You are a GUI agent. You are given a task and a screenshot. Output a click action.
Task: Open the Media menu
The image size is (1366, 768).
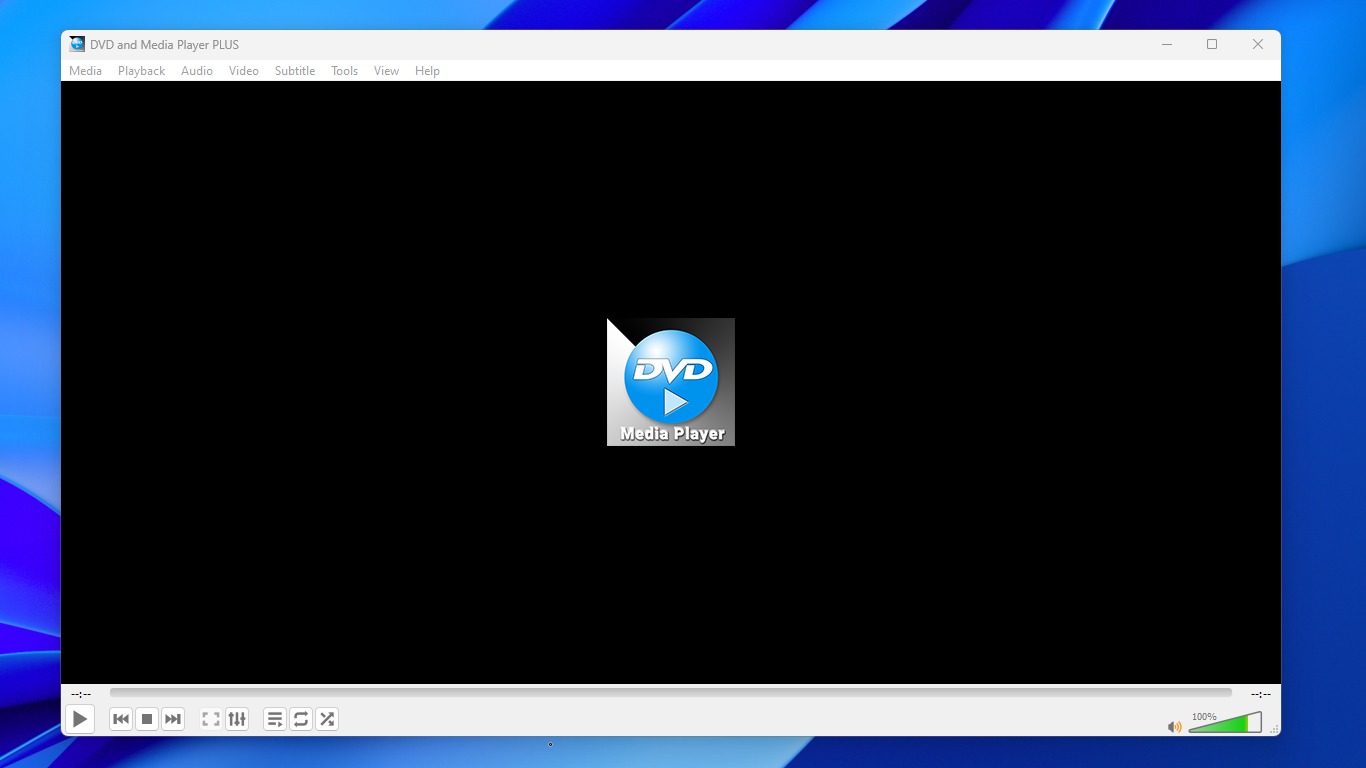pyautogui.click(x=85, y=70)
